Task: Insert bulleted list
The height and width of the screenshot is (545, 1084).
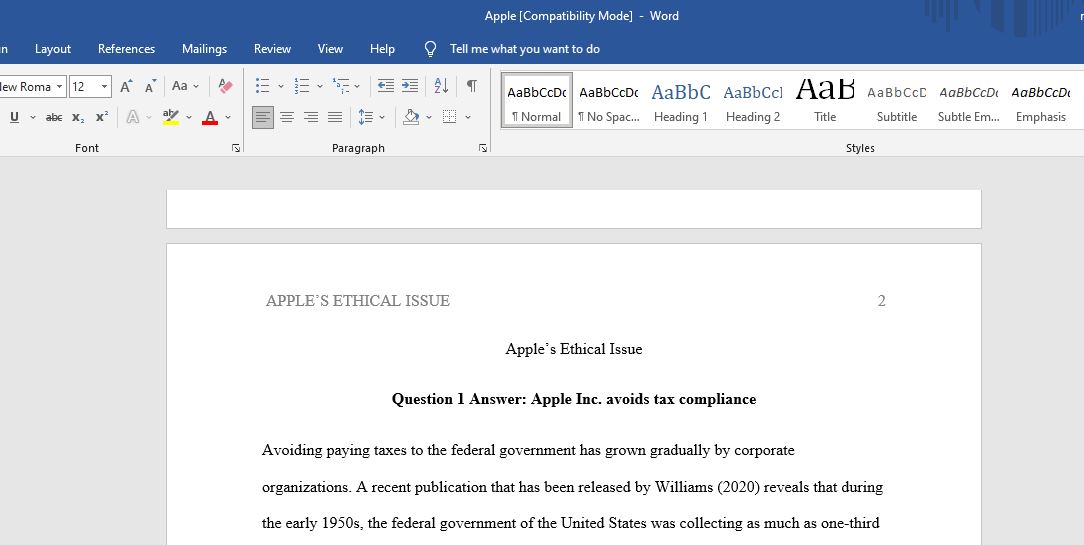Action: pyautogui.click(x=262, y=86)
